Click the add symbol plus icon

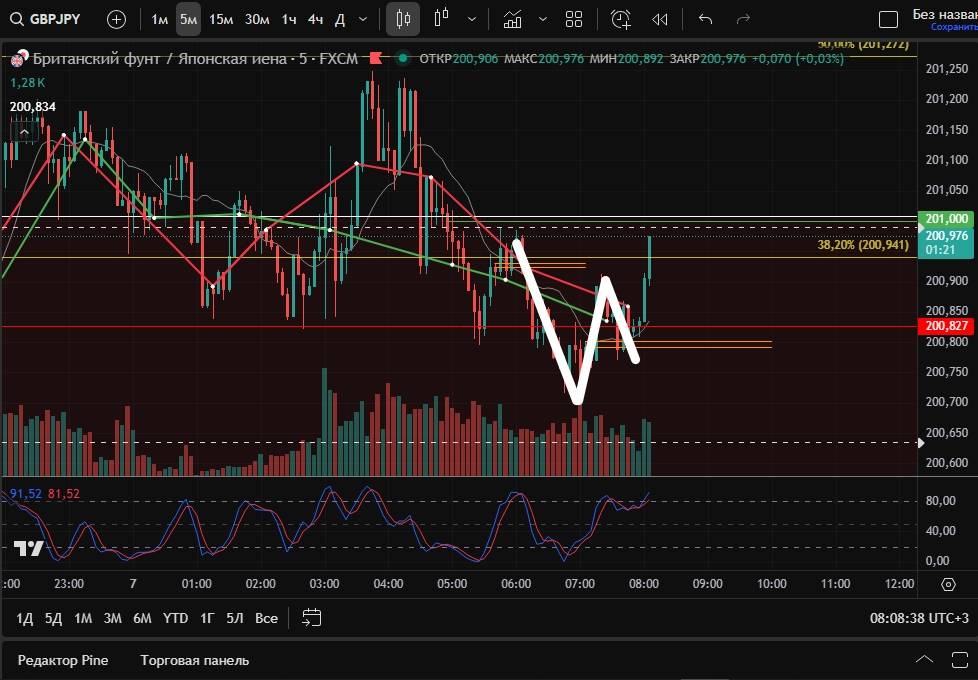(116, 19)
